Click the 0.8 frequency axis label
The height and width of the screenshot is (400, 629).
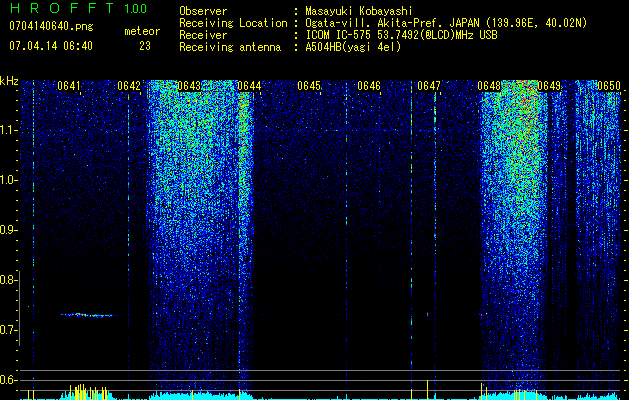[9, 280]
